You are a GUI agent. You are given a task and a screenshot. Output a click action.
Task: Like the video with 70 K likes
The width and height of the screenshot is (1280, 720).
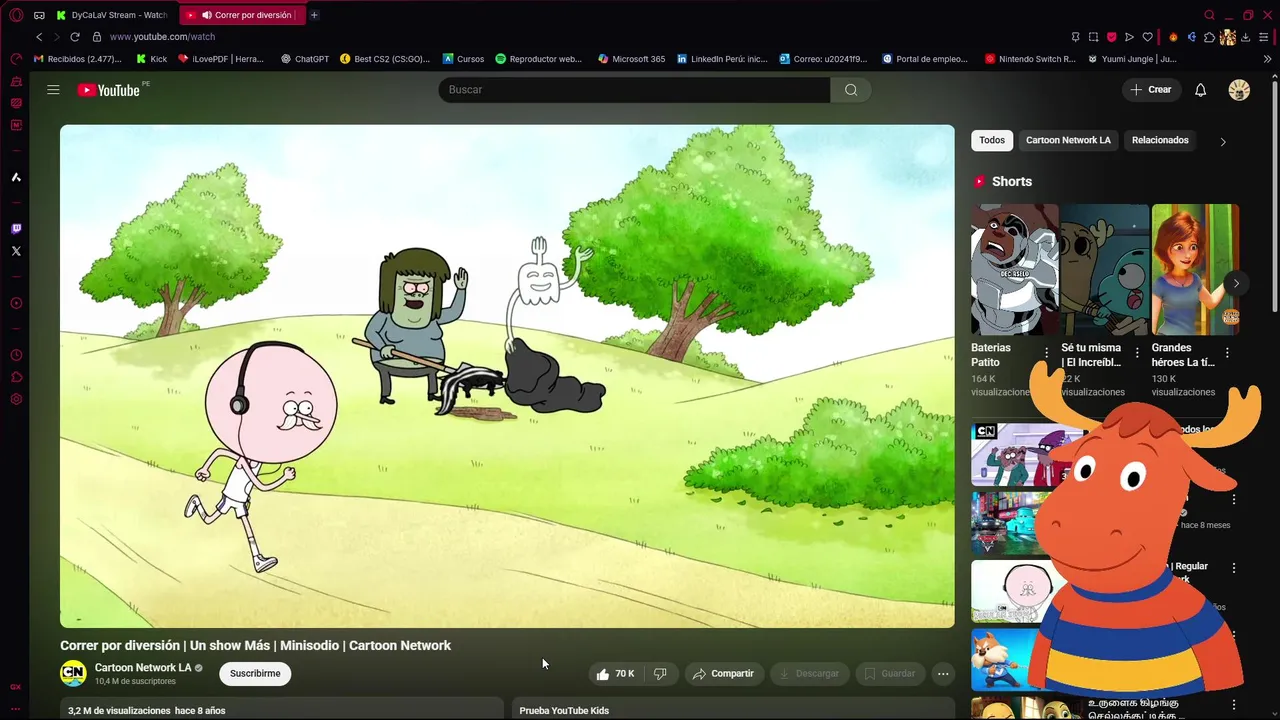tap(616, 674)
